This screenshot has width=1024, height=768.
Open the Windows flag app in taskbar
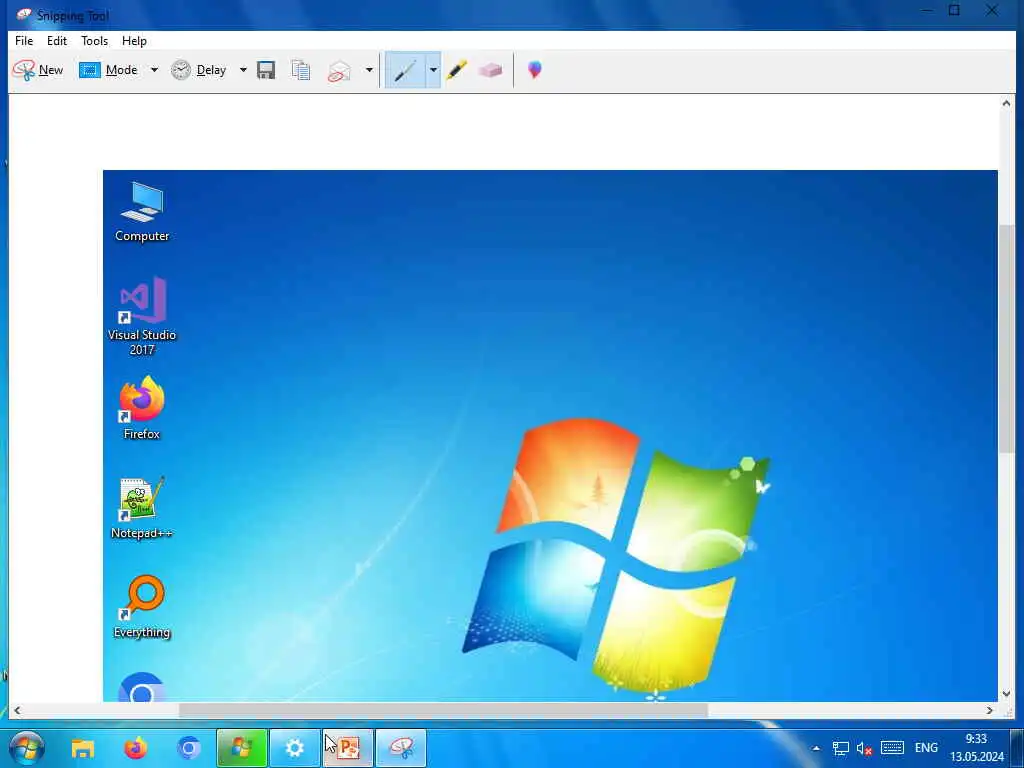tap(242, 748)
